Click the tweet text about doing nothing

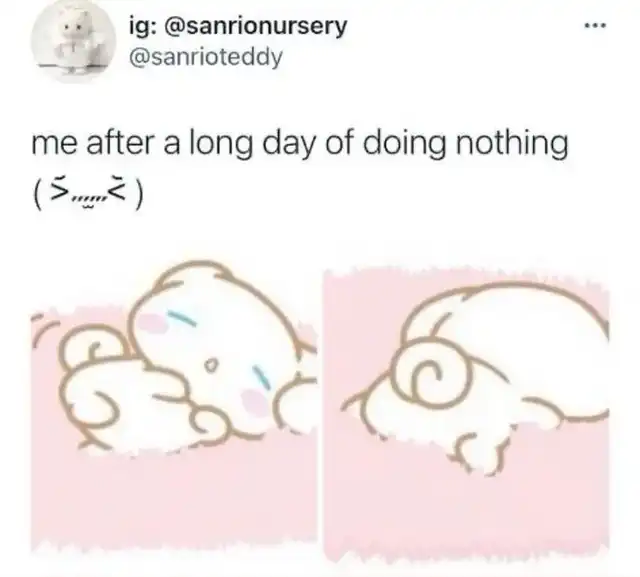[x=300, y=144]
